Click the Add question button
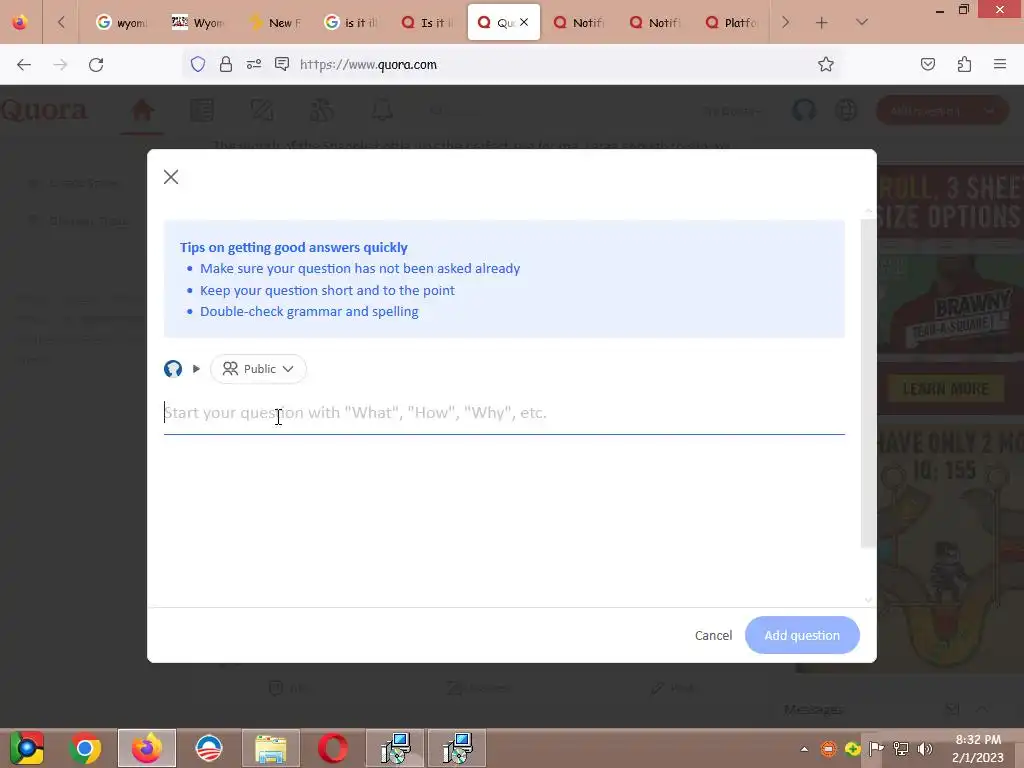This screenshot has height=768, width=1024. pos(802,635)
